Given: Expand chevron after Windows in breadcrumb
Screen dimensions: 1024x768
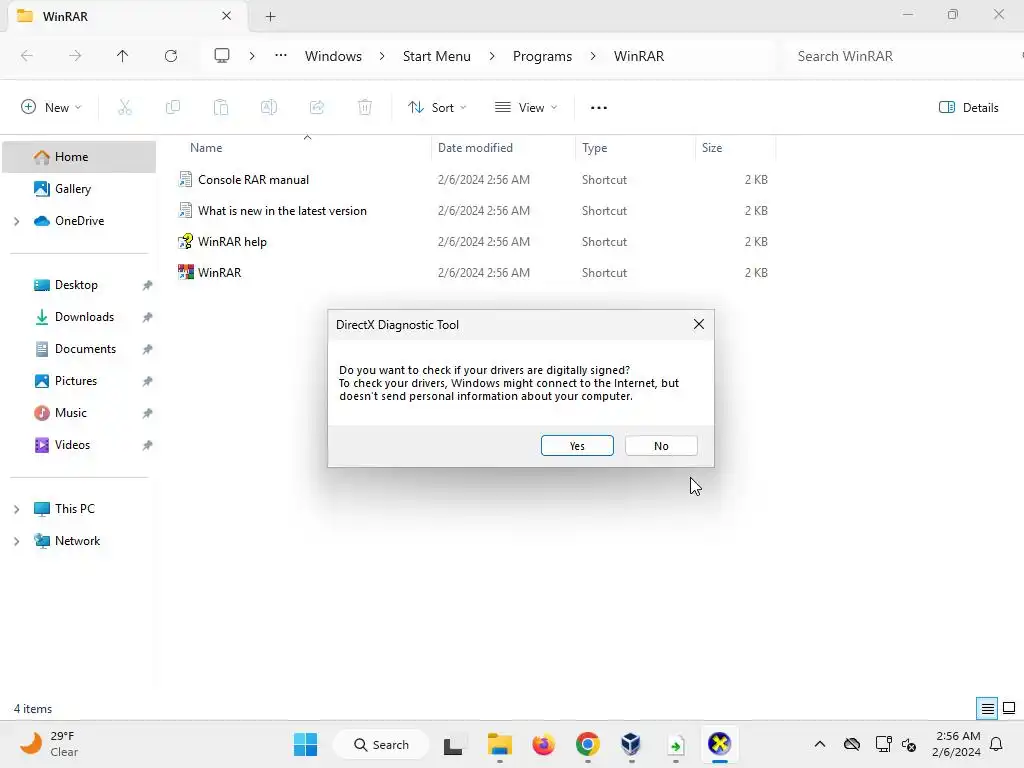Looking at the screenshot, I should click(x=382, y=56).
